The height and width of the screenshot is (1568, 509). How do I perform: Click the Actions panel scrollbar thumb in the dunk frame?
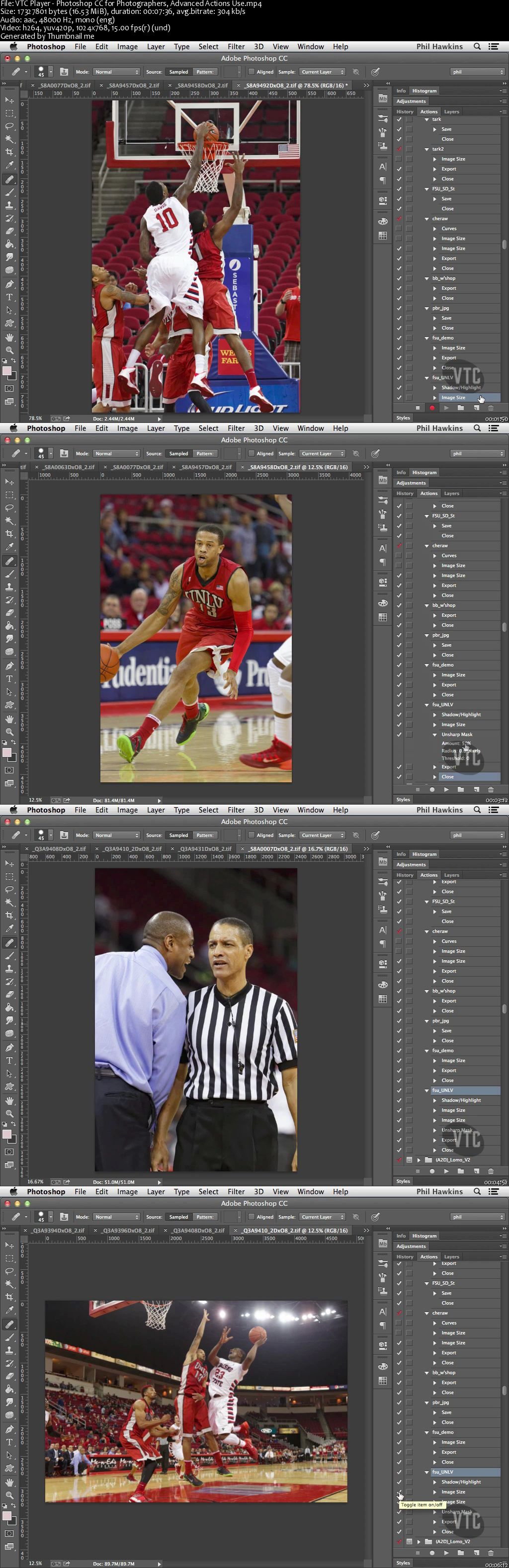(504, 245)
